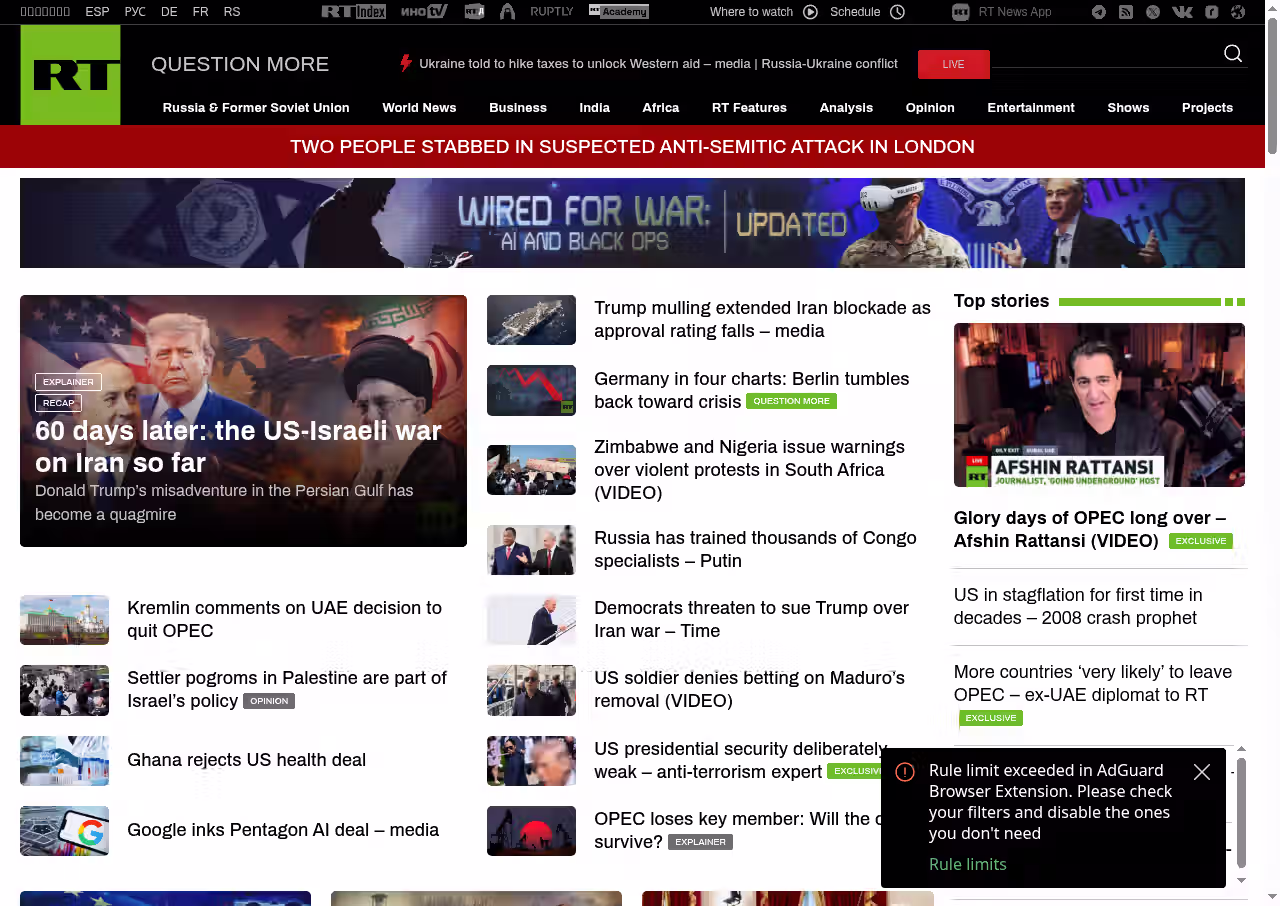Select the Business menu item
This screenshot has height=906, width=1280.
pos(517,108)
